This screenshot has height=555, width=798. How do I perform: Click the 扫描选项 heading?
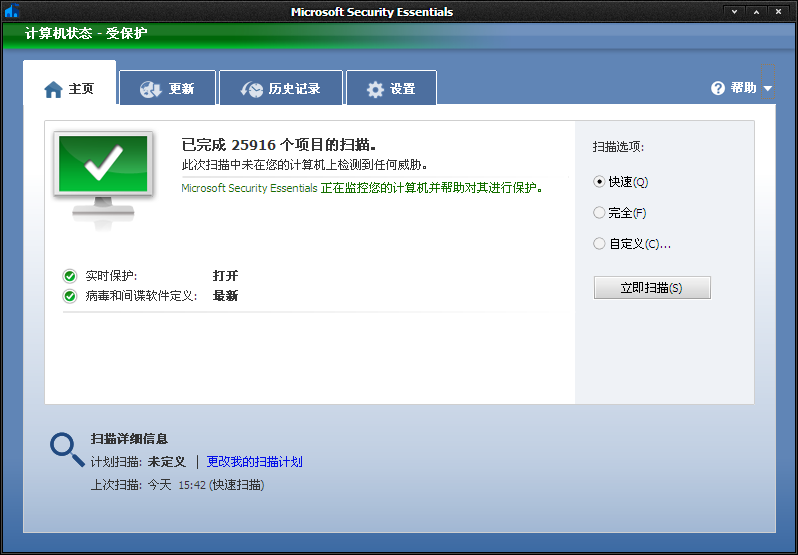pos(618,147)
